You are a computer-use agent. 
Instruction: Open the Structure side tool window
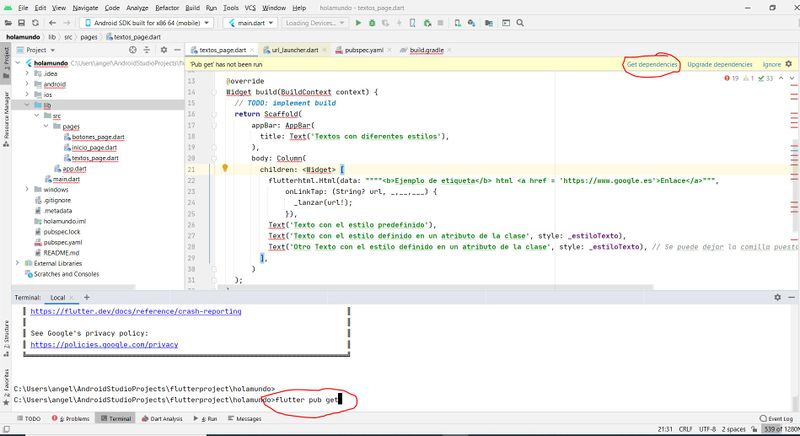pos(6,338)
